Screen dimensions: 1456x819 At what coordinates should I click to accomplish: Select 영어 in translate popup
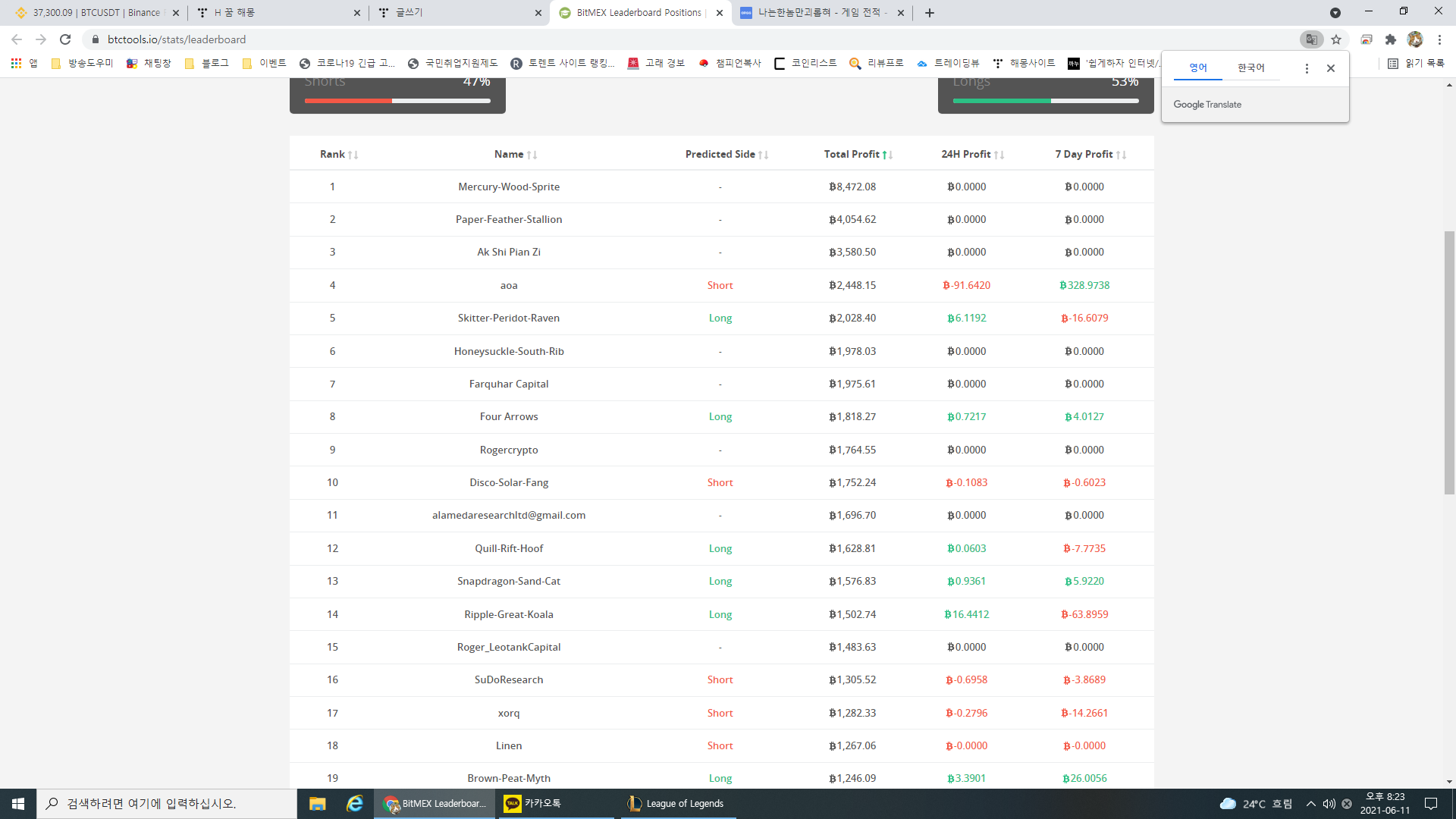(x=1197, y=68)
